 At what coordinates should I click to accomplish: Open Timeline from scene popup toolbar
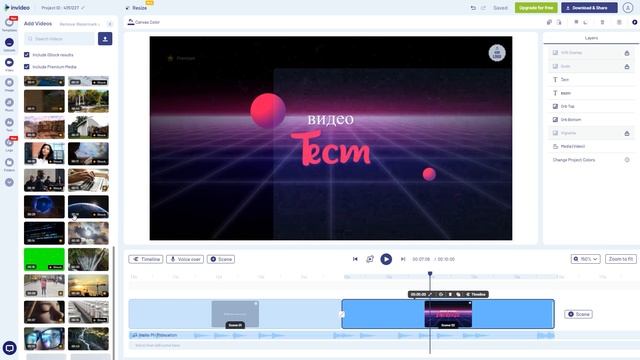[x=476, y=294]
